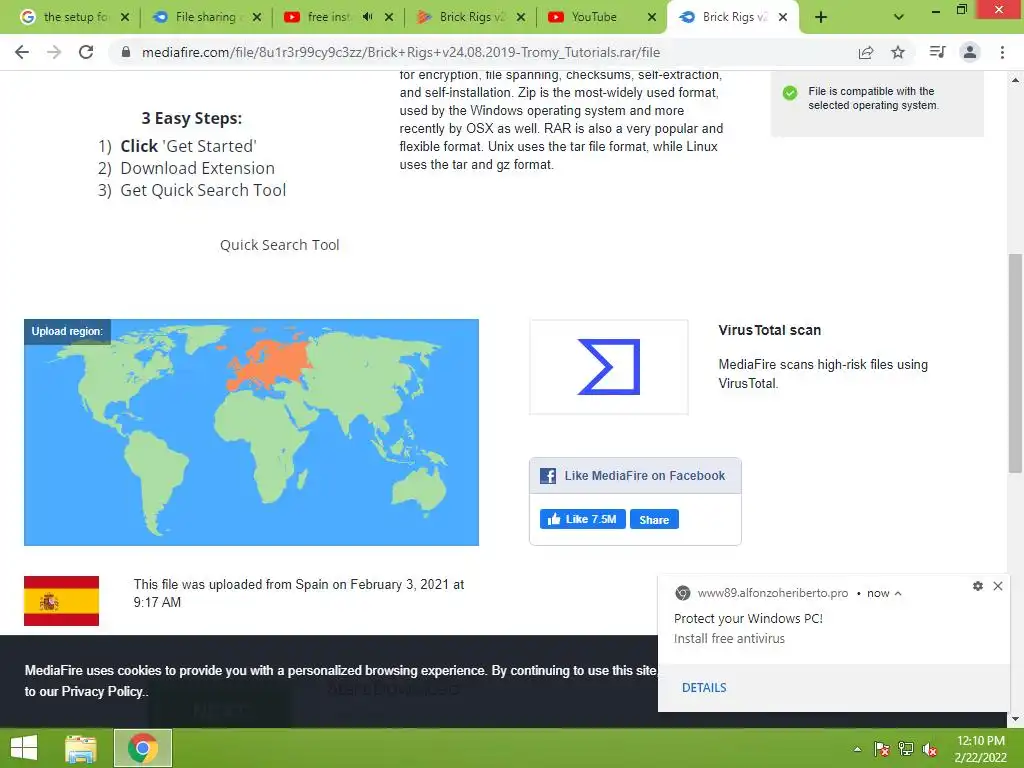Image resolution: width=1024 pixels, height=768 pixels.
Task: Click the Facebook 'Share' button
Action: pos(654,519)
